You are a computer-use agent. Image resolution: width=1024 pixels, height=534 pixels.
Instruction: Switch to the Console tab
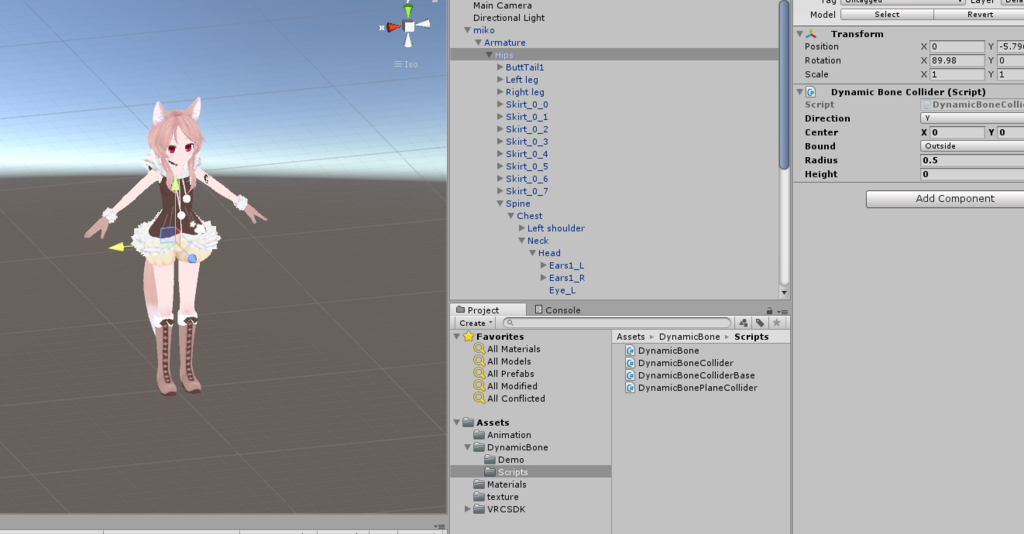click(557, 310)
